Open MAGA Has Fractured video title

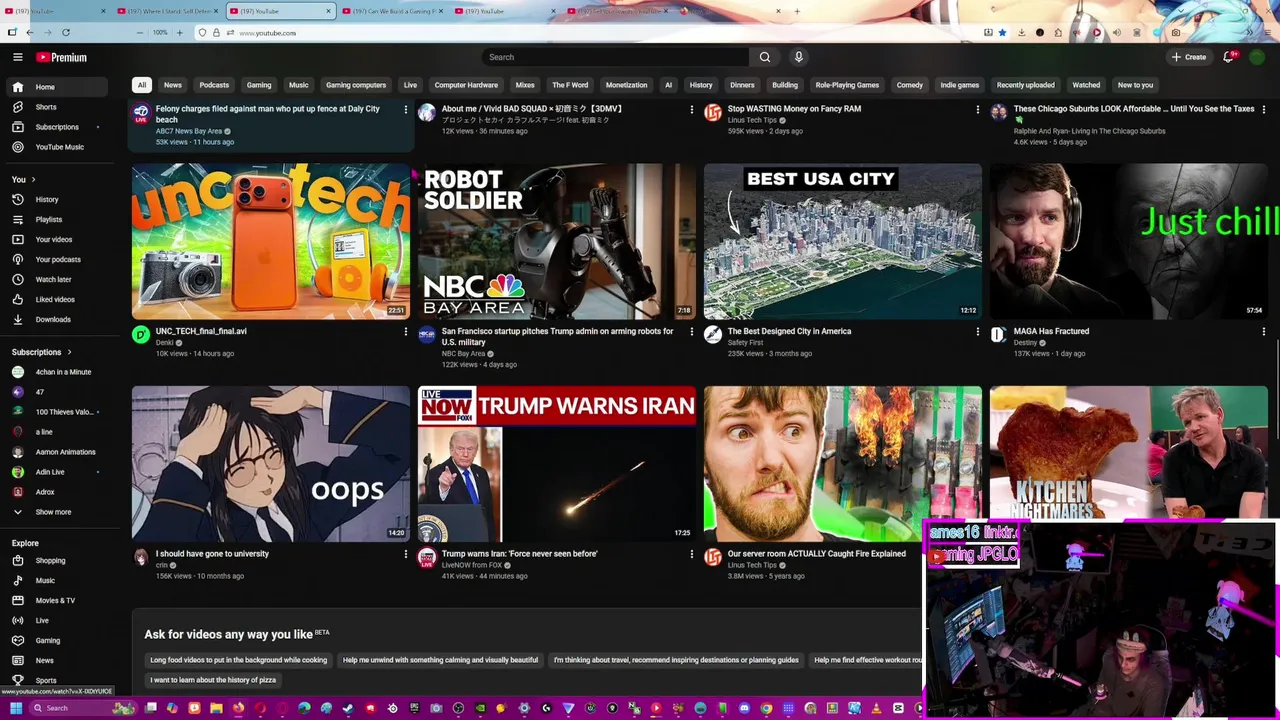[x=1051, y=331]
